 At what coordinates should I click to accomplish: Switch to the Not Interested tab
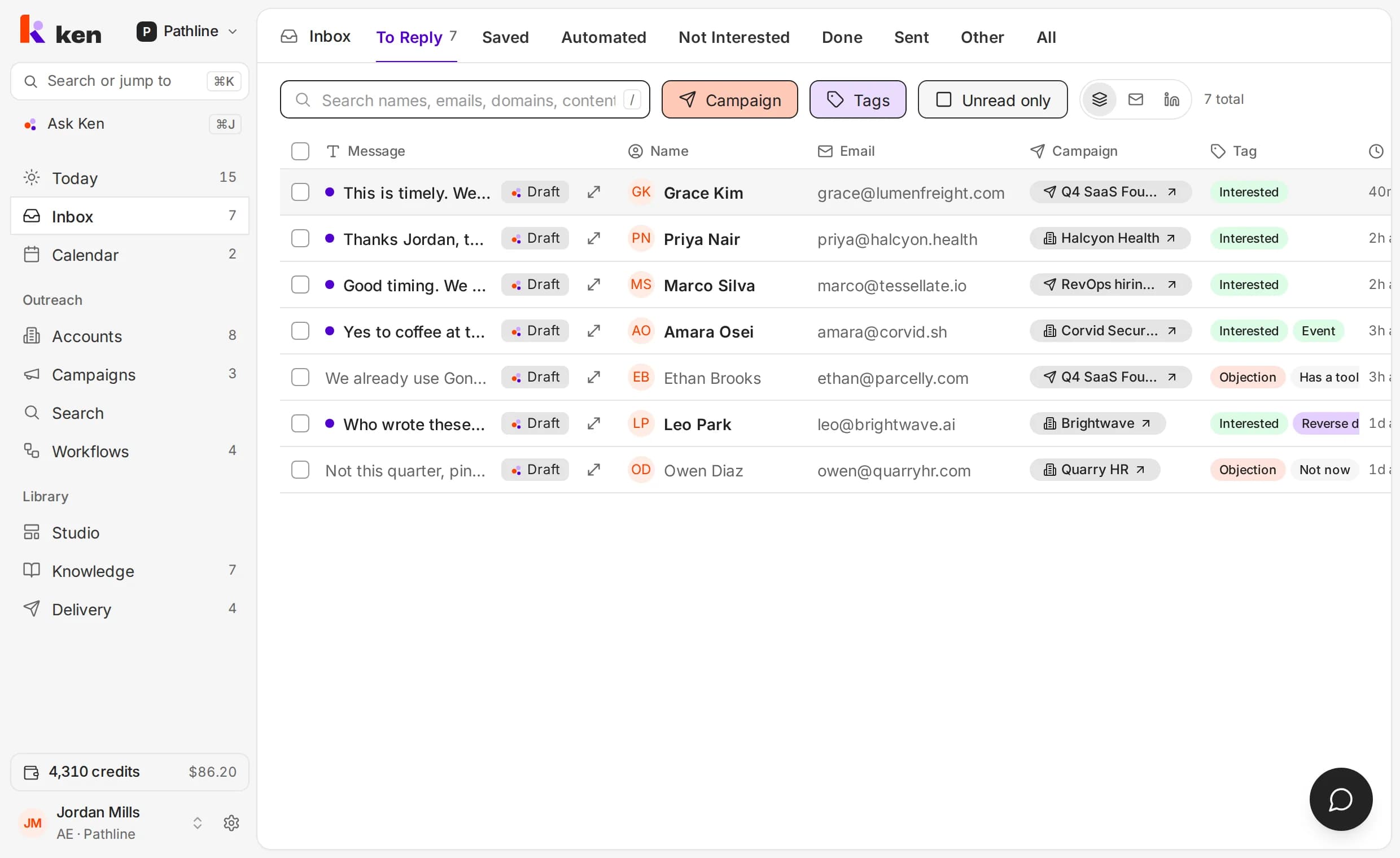[x=733, y=37]
